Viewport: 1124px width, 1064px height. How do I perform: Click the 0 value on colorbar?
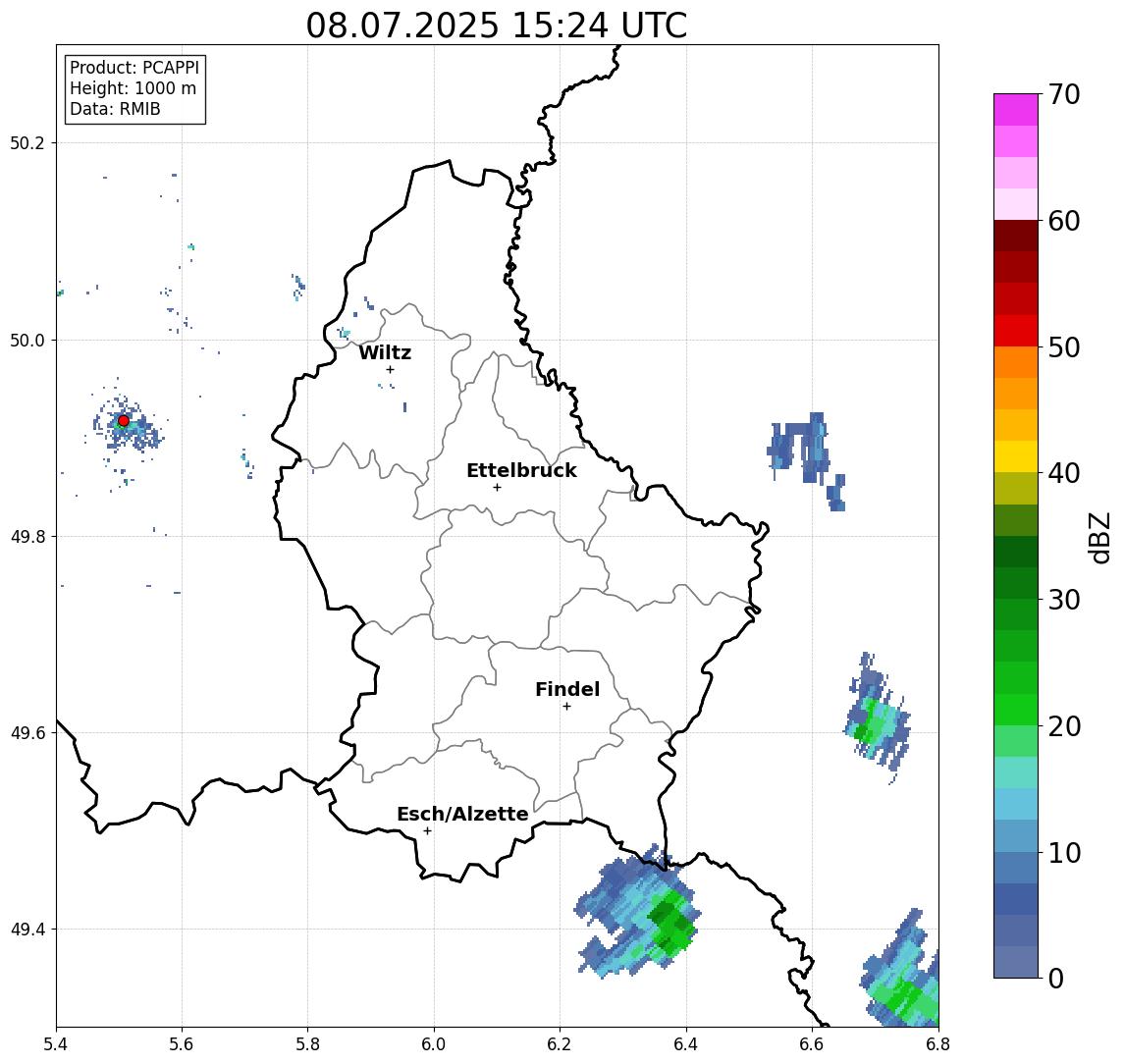click(x=1056, y=979)
